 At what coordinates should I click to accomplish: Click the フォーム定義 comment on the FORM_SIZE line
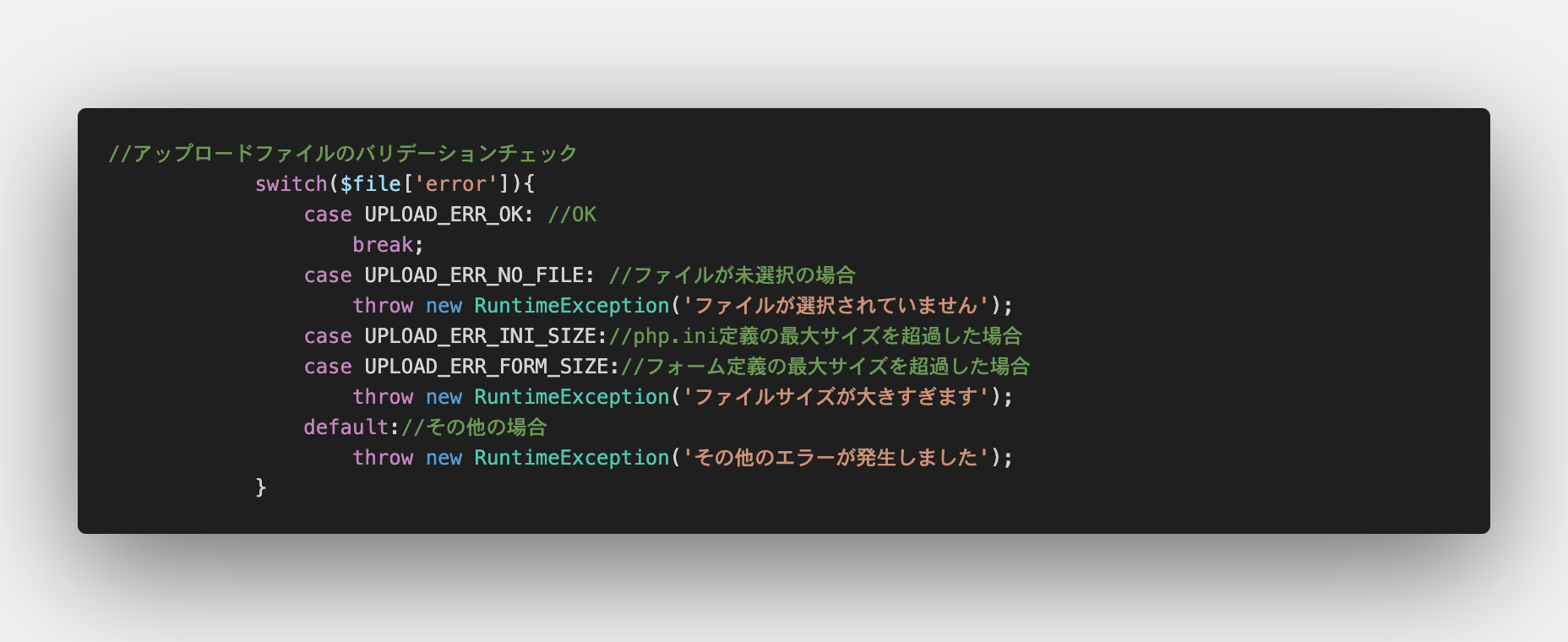825,367
